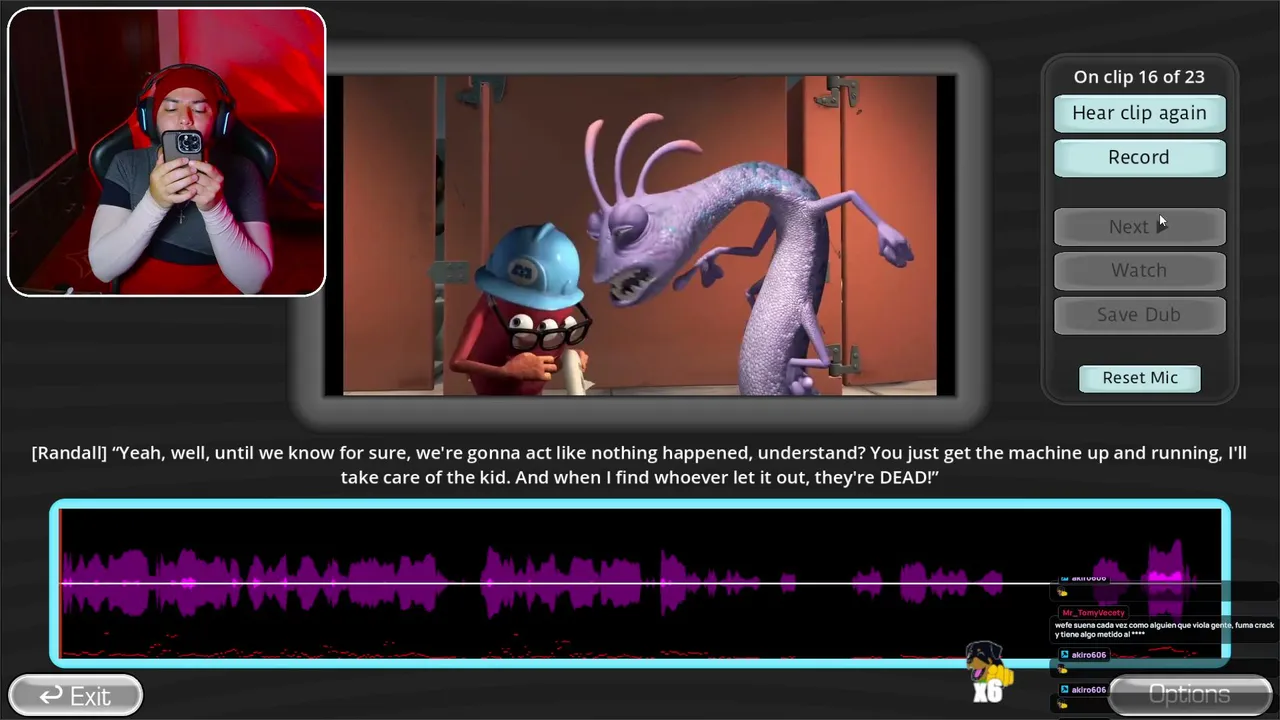Click the dog emote x6 combo icon
This screenshot has width=1280, height=720.
[987, 671]
